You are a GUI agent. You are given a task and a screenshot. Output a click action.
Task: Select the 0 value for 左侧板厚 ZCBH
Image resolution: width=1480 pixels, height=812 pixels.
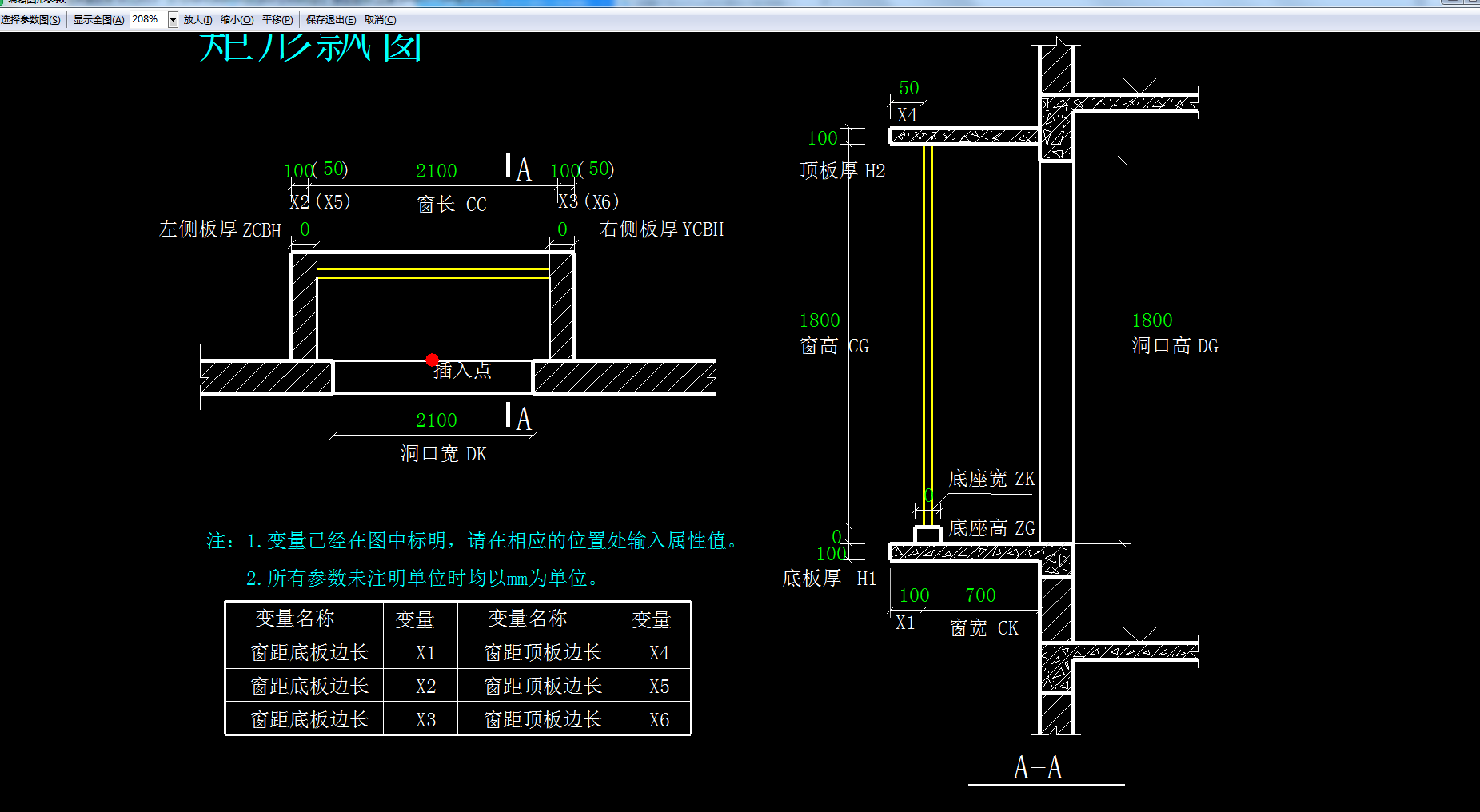click(305, 229)
